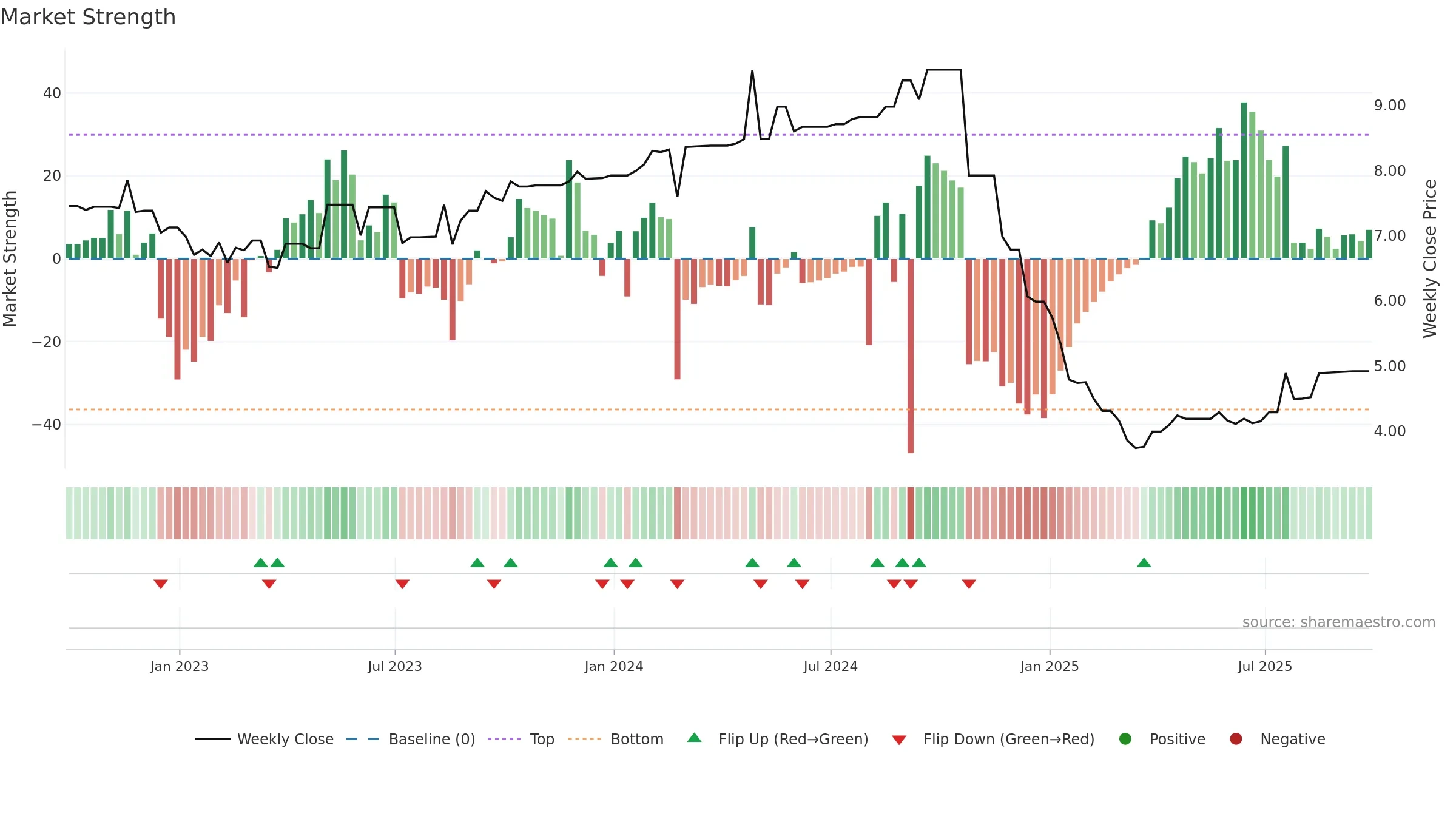Click the Jan 2024 x-axis label
This screenshot has height=819, width=1456.
614,666
